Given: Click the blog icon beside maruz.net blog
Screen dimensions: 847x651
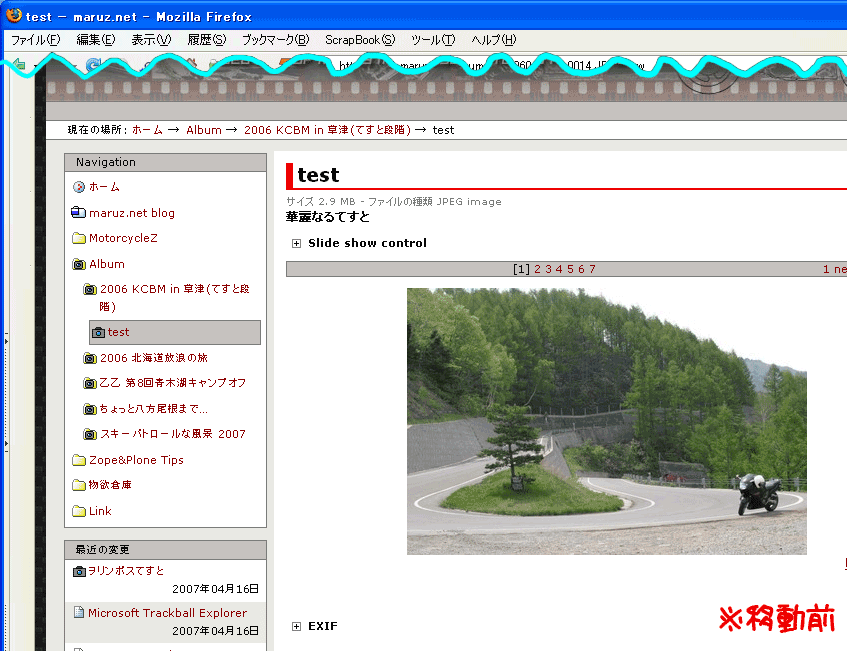Looking at the screenshot, I should (78, 212).
